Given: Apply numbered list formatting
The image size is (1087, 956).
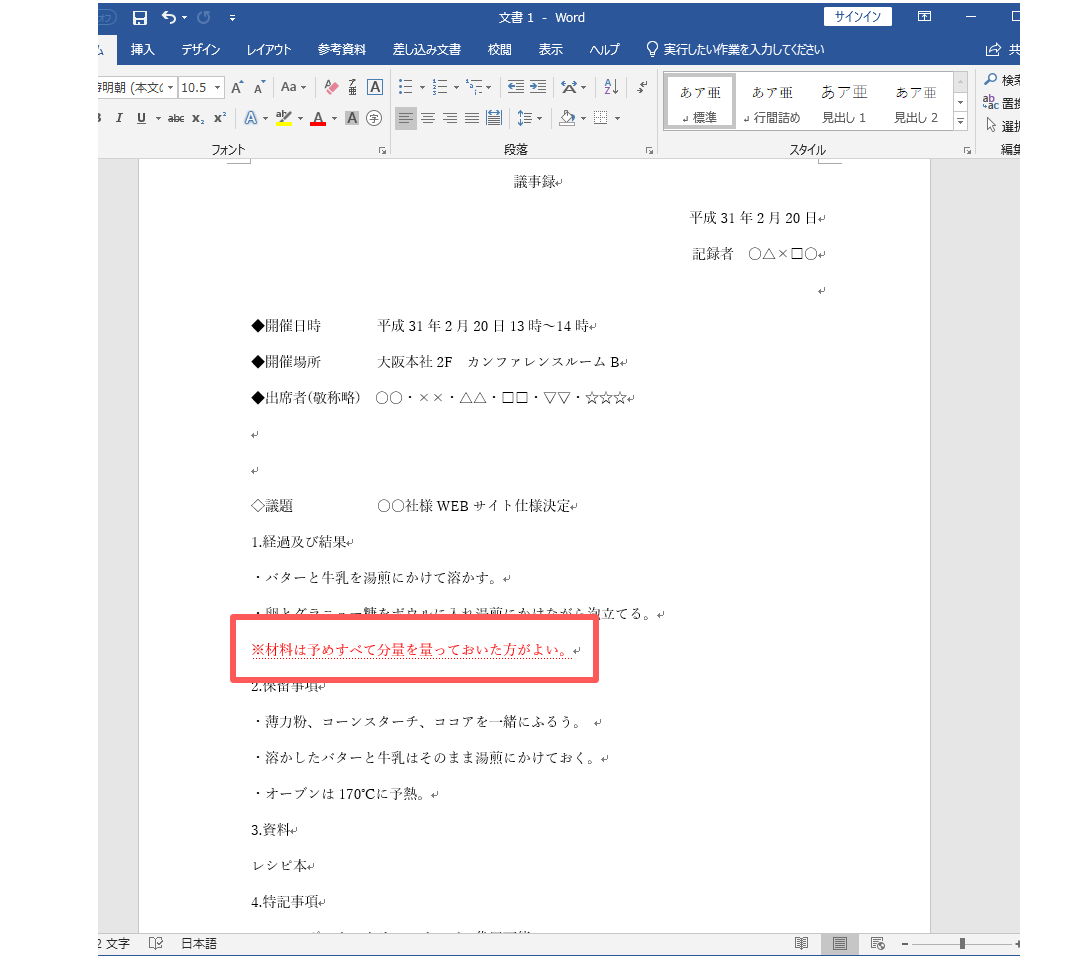Looking at the screenshot, I should click(440, 87).
